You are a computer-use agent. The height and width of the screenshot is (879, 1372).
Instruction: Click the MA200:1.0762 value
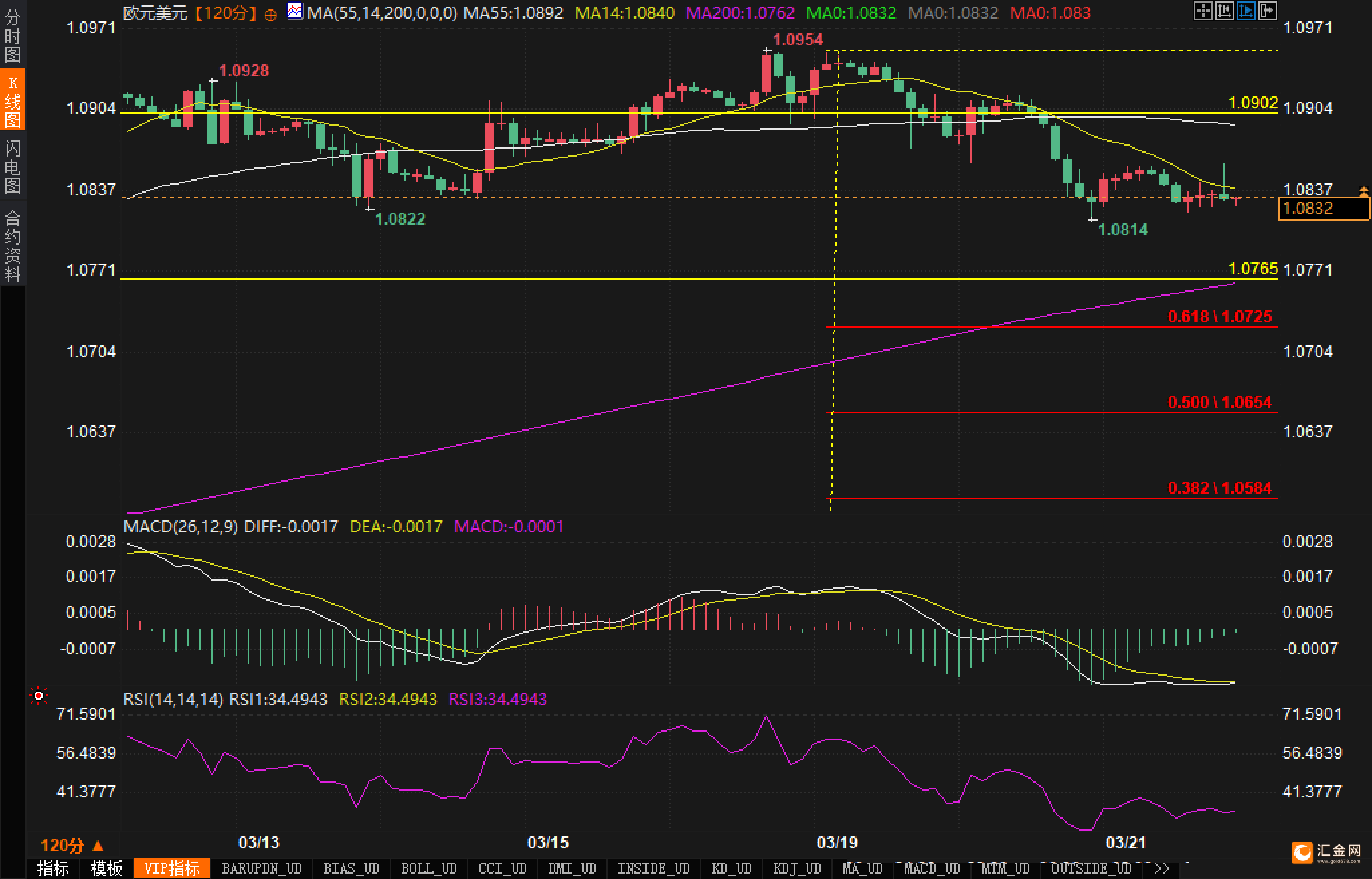point(741,13)
